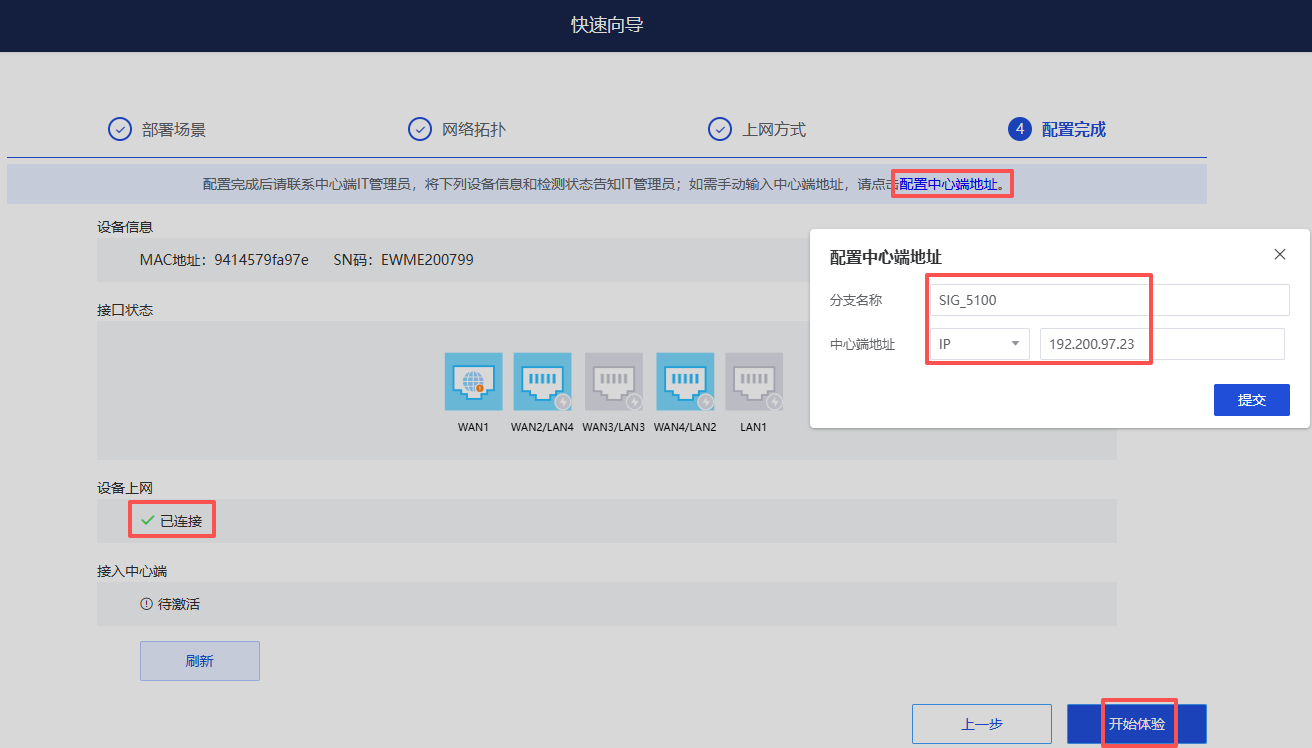Viewport: 1312px width, 748px height.
Task: Click the 上一步 button
Action: (x=981, y=724)
